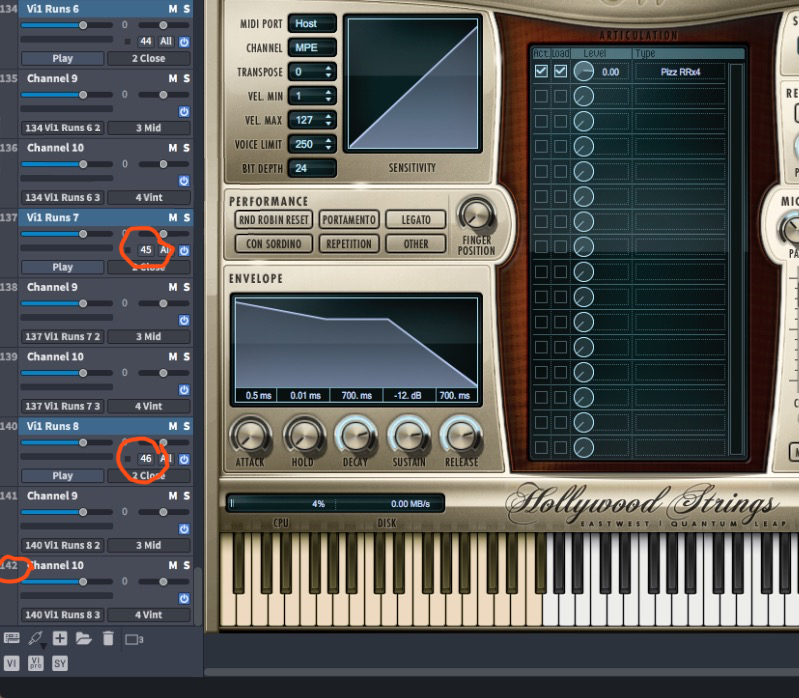Mute channel 136 Channel 10
Image resolution: width=799 pixels, height=698 pixels.
173,148
